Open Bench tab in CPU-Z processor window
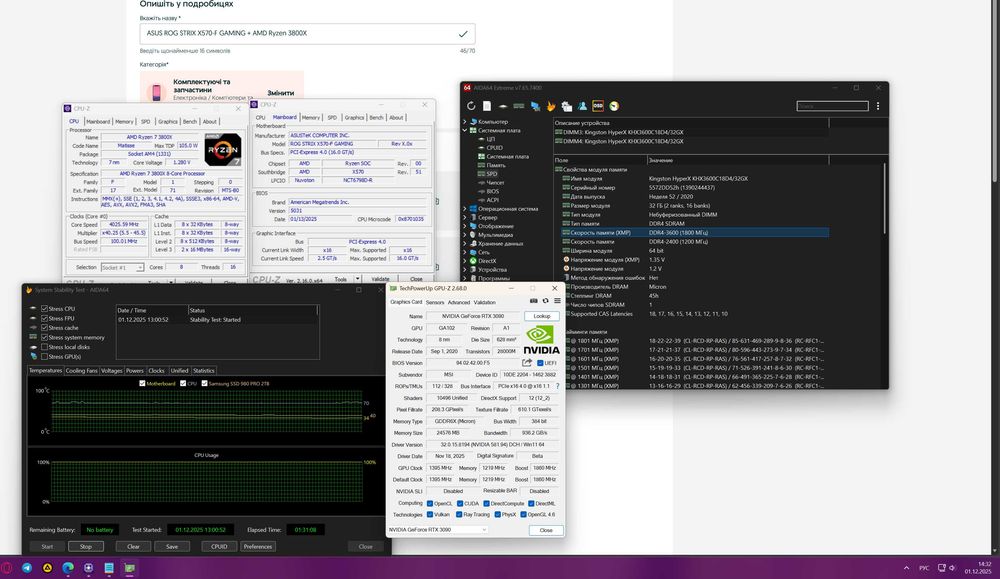The image size is (1000, 579). pos(190,121)
